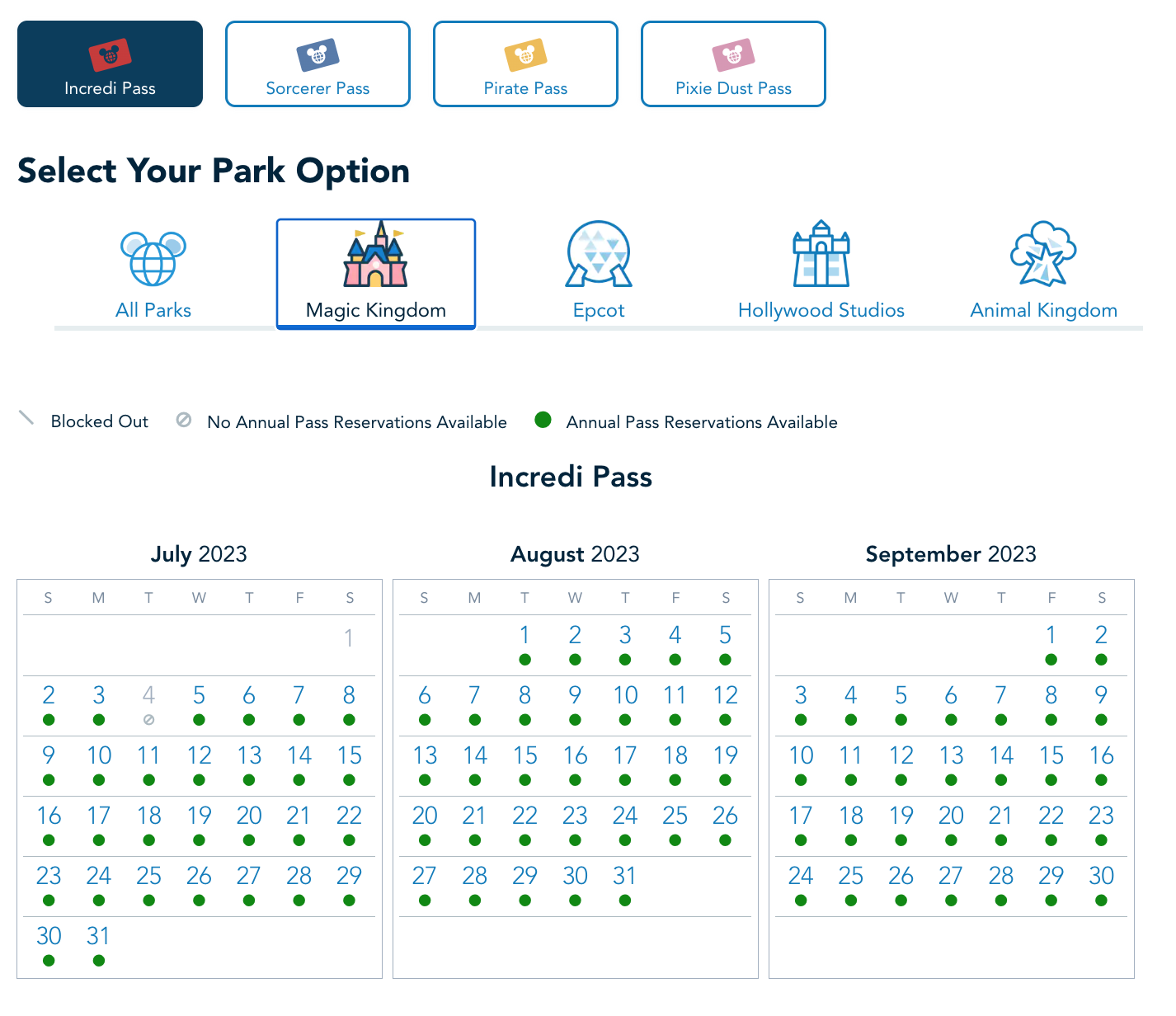Click the pink Pixie Dust Pass card icon
Viewport: 1176px width, 1016px height.
click(733, 55)
